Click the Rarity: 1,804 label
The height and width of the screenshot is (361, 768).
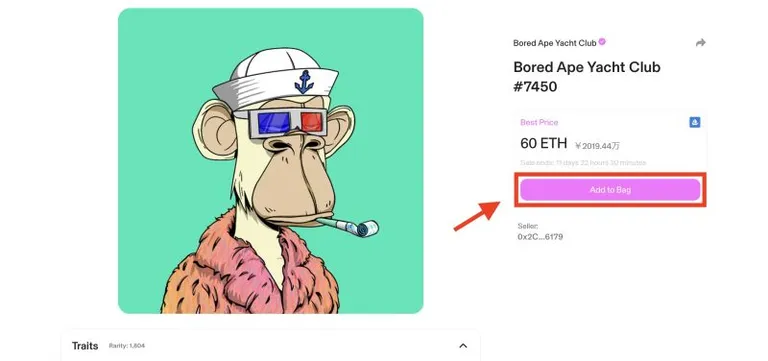tap(127, 346)
